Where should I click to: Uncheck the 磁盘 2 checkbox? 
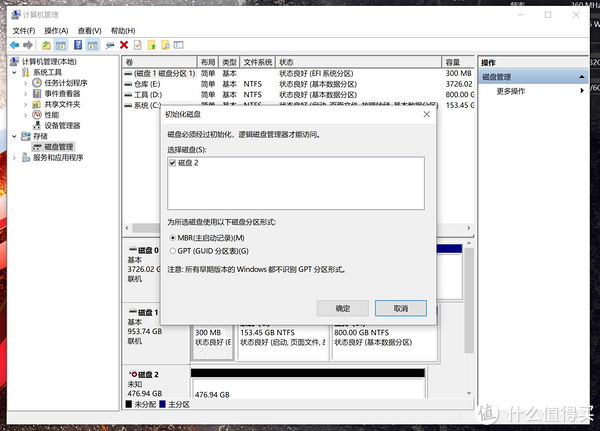[173, 163]
